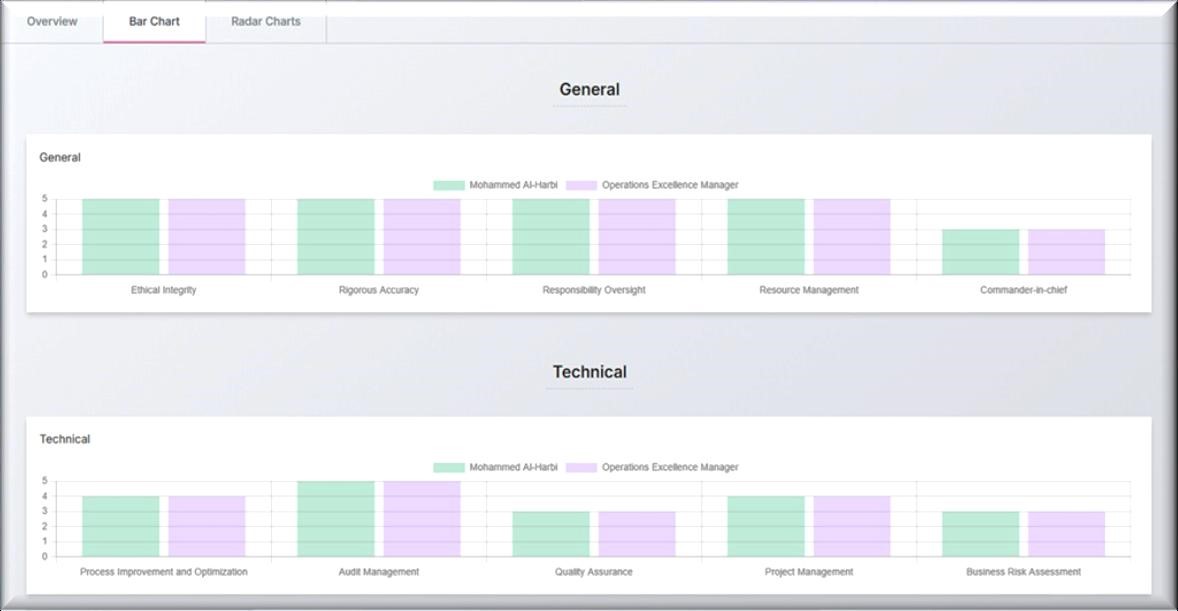
Task: Click Process Improvement and Optimization label
Action: coord(164,572)
